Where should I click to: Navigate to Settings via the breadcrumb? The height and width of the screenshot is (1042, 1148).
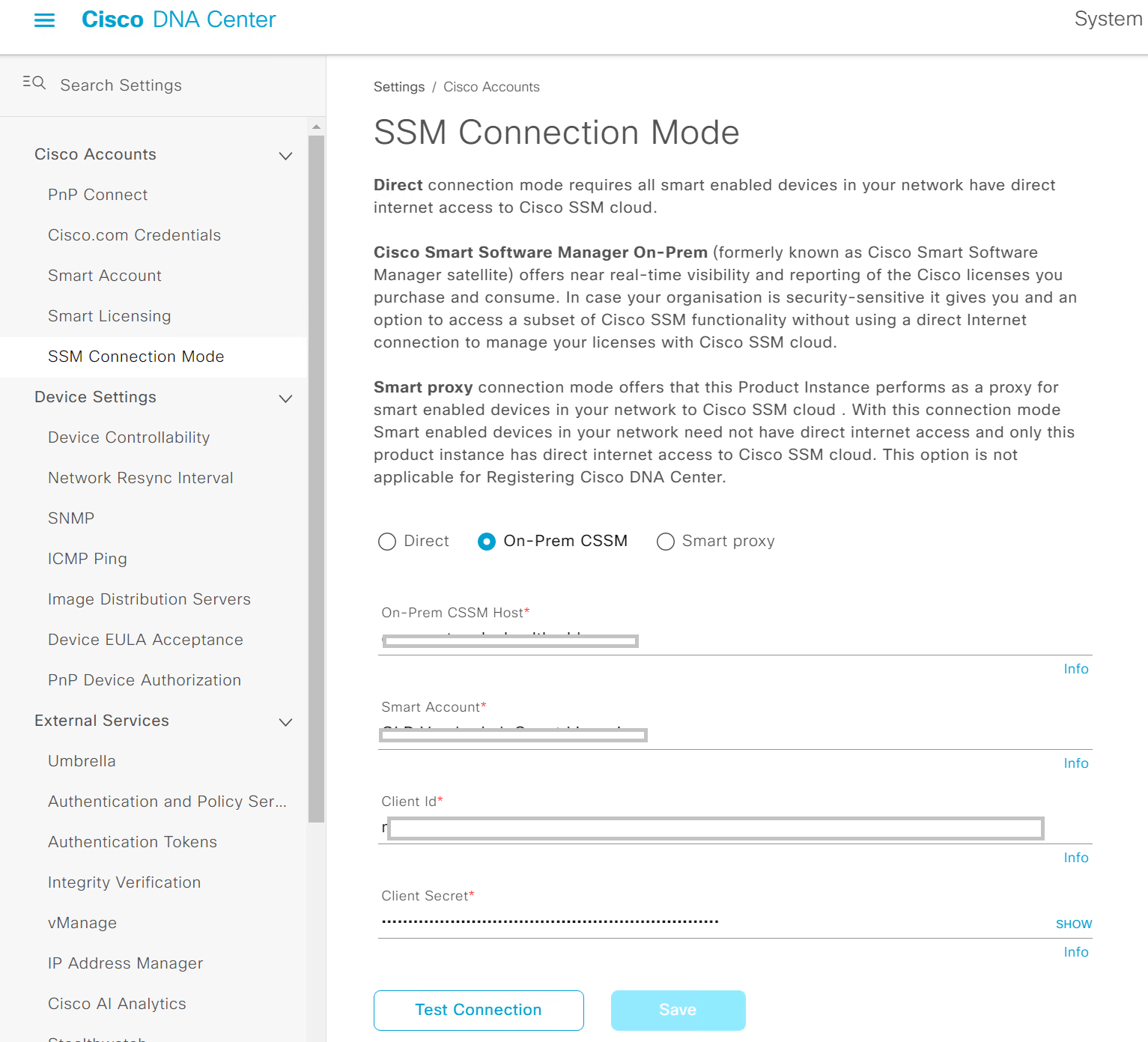click(398, 87)
